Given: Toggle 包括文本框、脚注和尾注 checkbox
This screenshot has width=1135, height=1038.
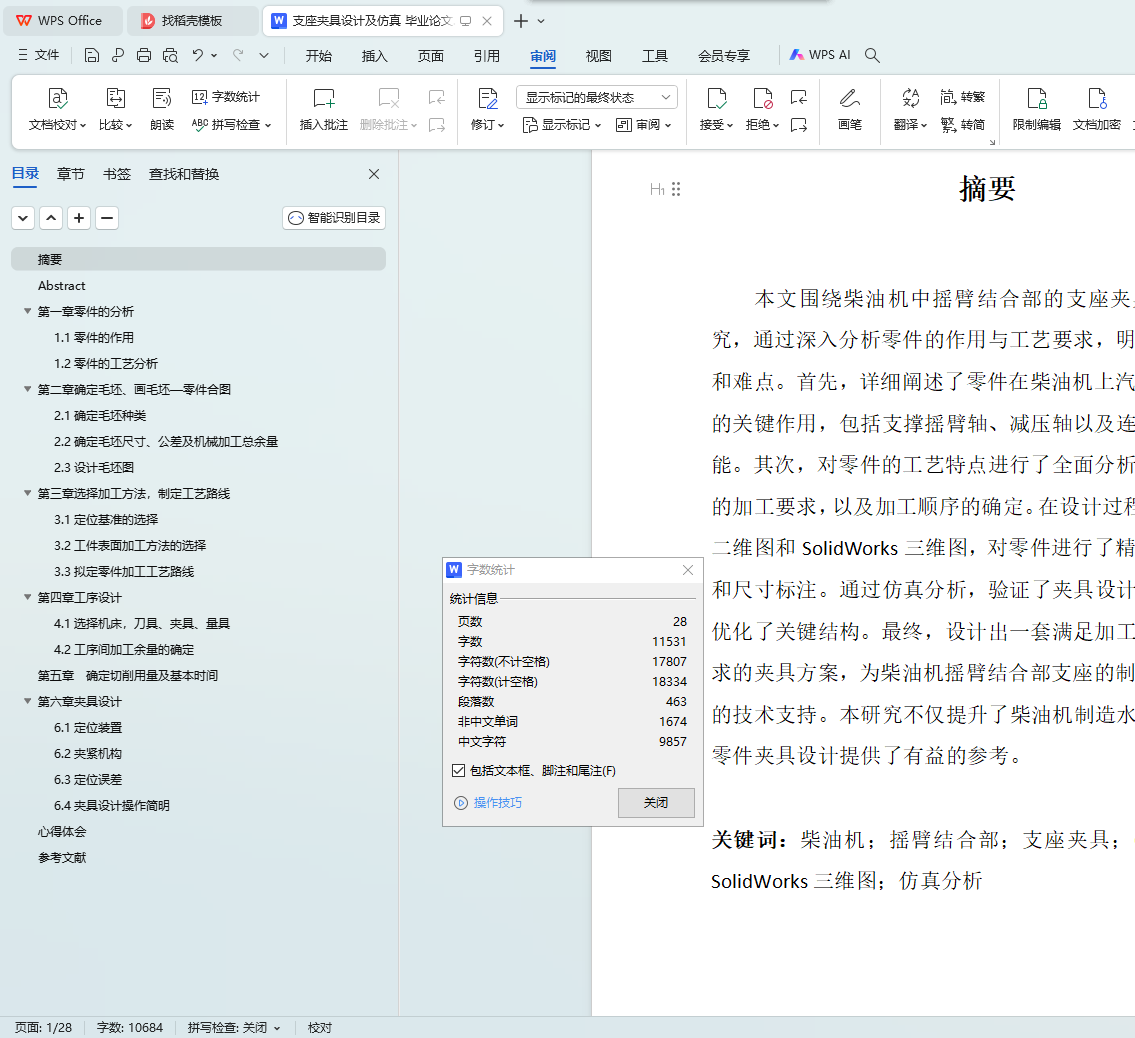Looking at the screenshot, I should [458, 771].
